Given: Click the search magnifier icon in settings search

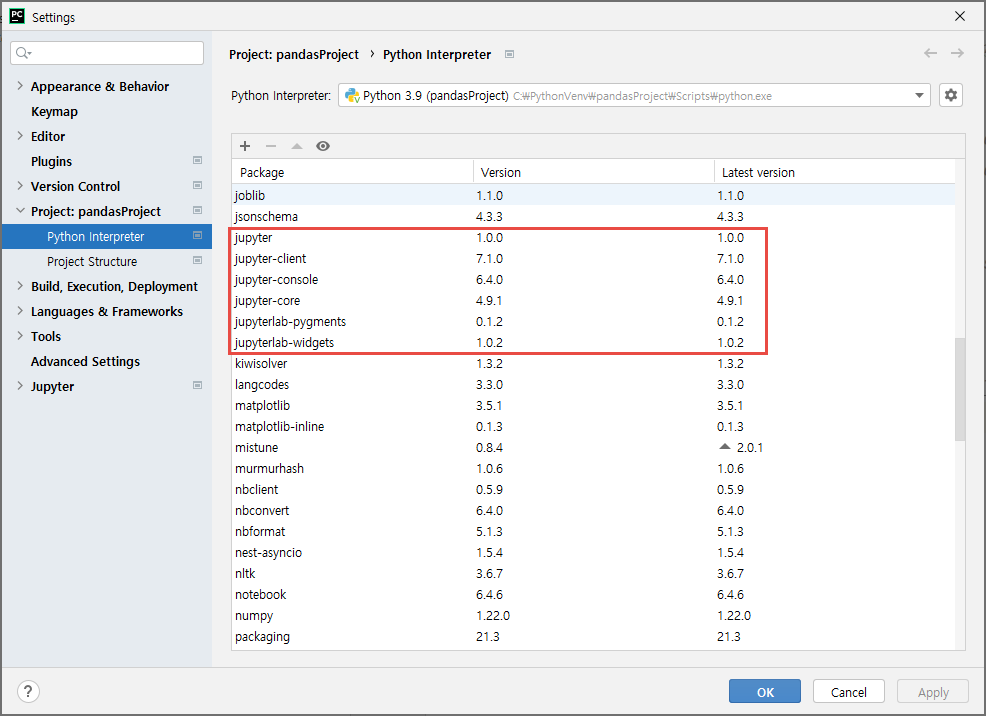Looking at the screenshot, I should 23,53.
